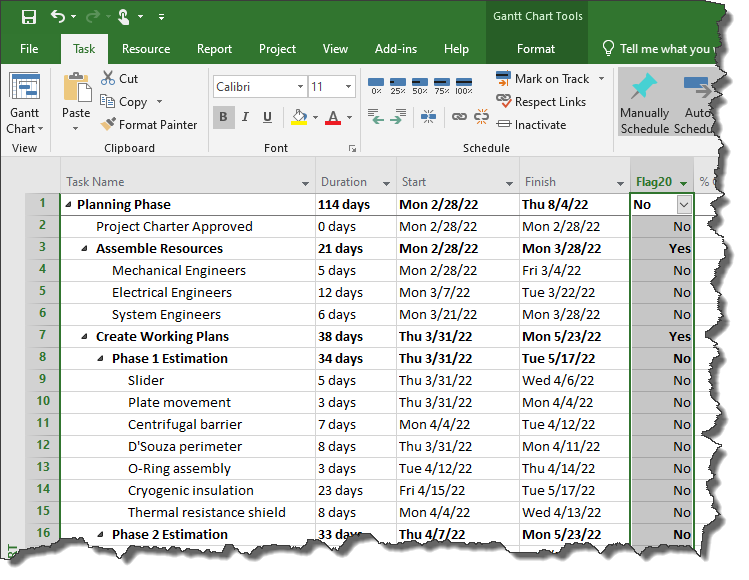Switch to the Project tab

277,49
